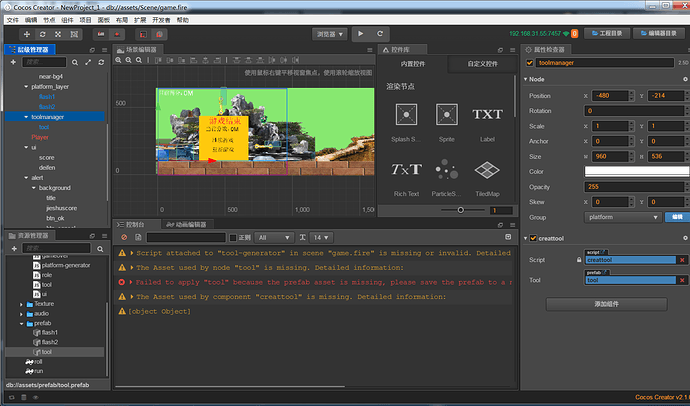
Task: Click the play preview button
Action: point(361,34)
